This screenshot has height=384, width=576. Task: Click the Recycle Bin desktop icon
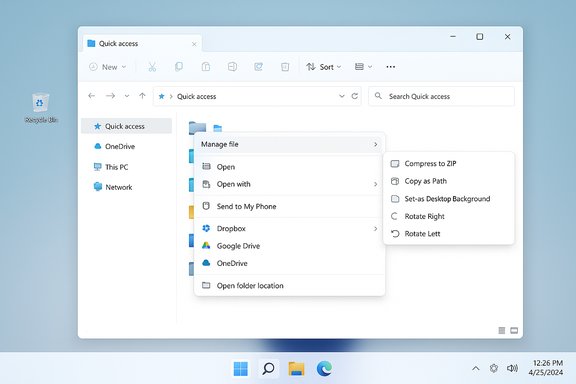41,108
